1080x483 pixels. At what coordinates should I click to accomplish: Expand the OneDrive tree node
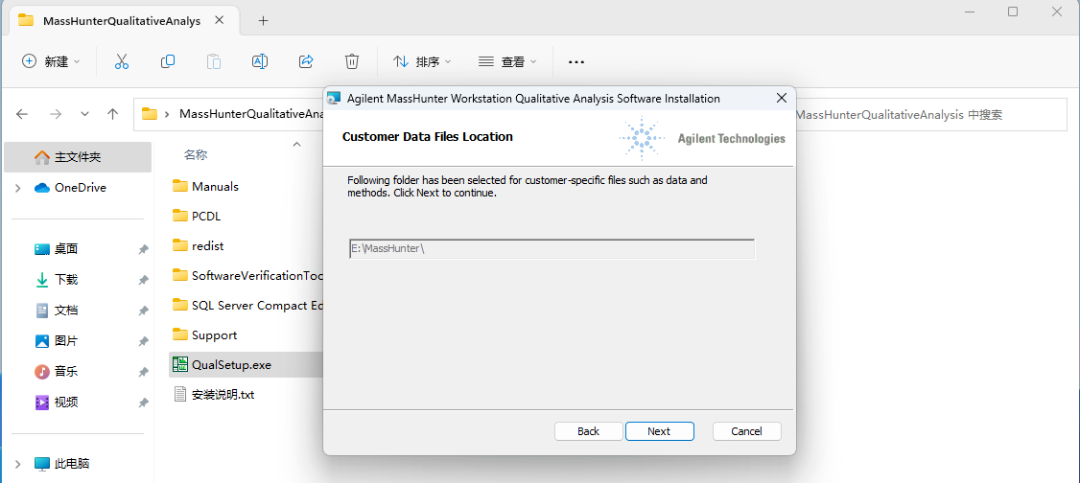pos(19,187)
